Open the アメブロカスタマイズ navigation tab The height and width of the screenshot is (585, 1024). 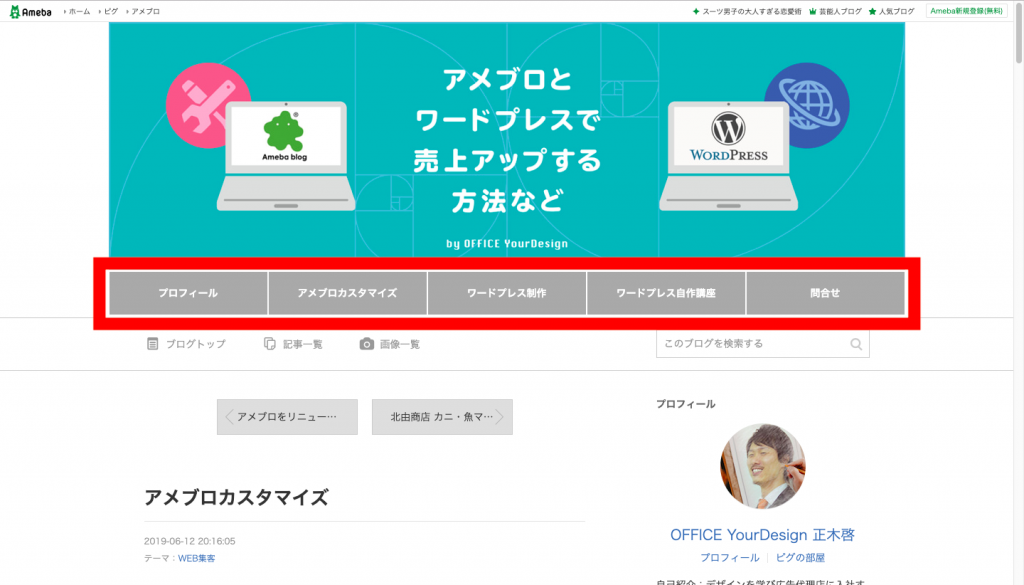pos(347,294)
